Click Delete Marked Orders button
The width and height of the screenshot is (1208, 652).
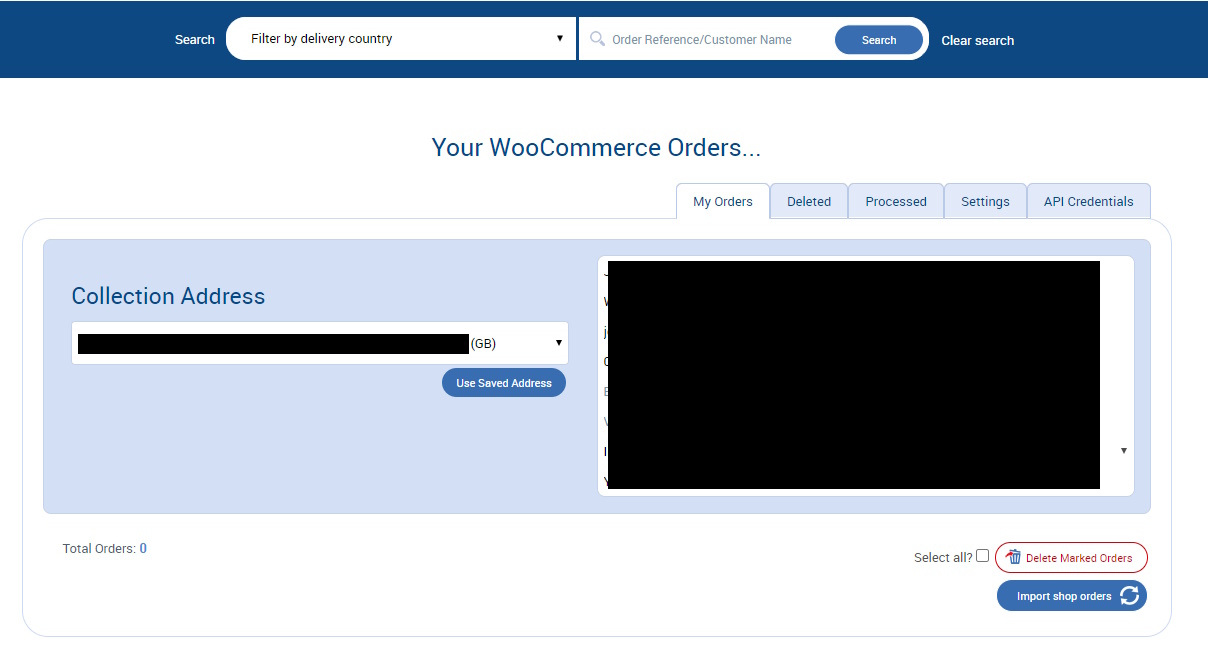pos(1071,557)
